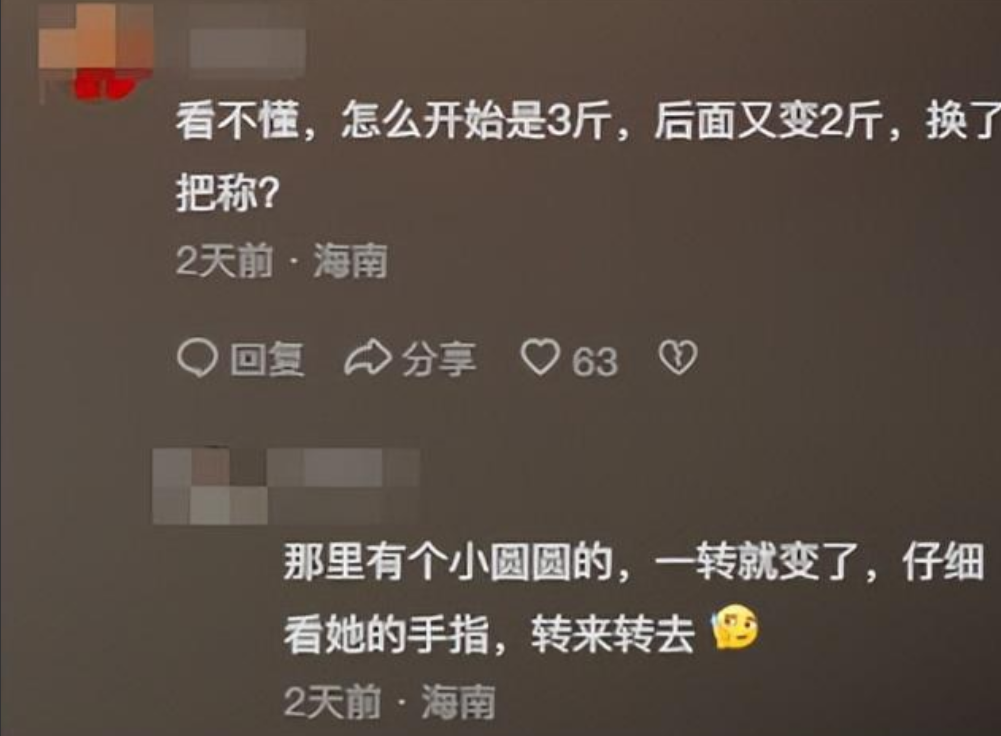Tap the 分享 share label
This screenshot has width=1001, height=736.
pos(439,359)
